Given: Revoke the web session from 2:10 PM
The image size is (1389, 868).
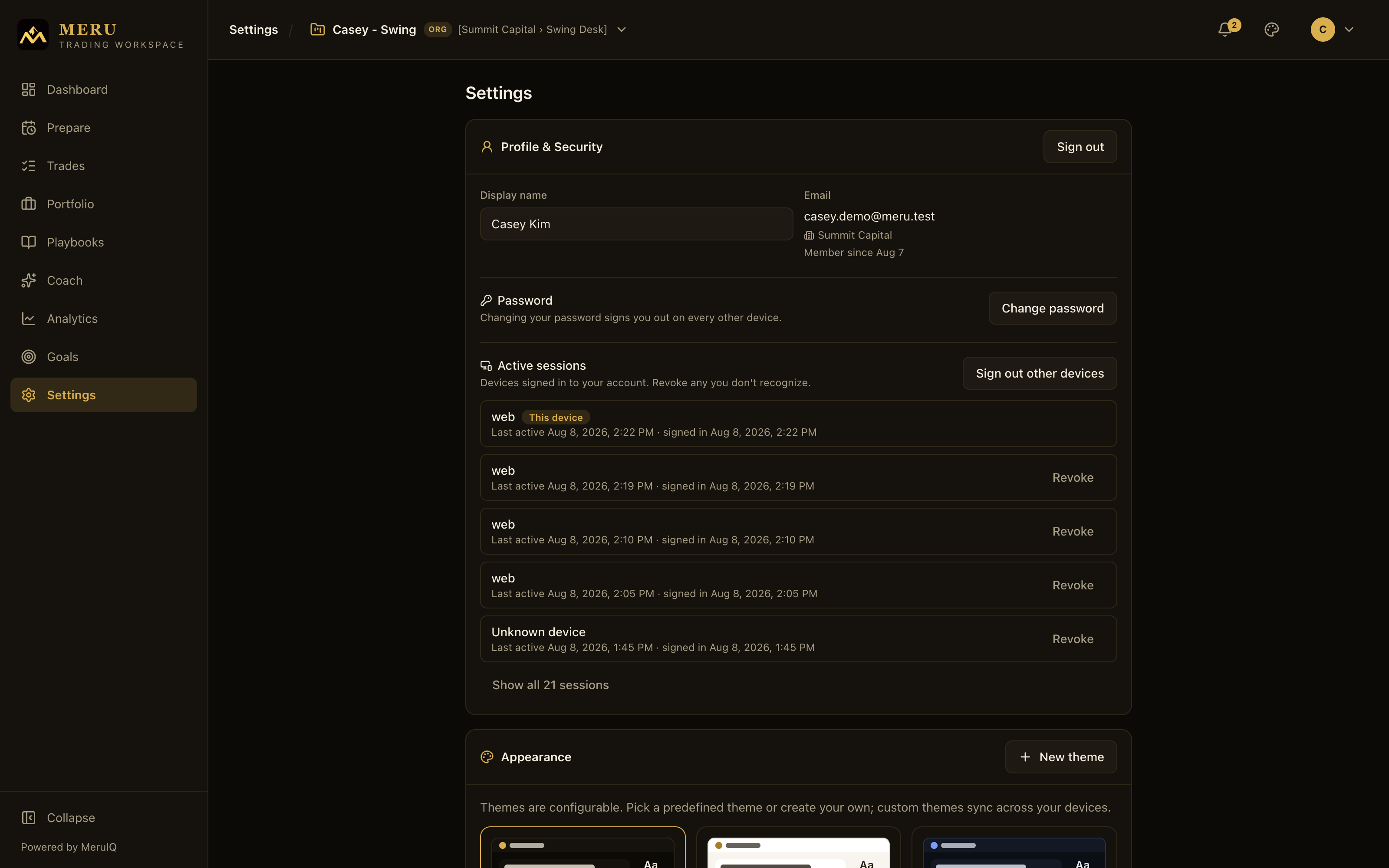Looking at the screenshot, I should point(1073,532).
